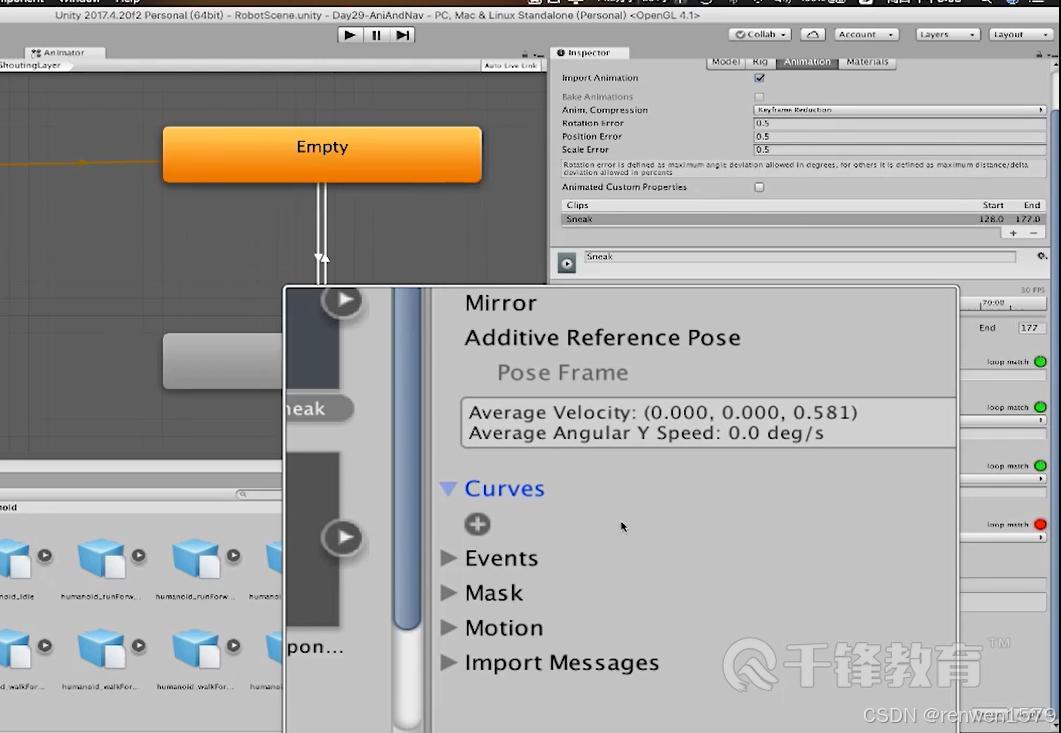The width and height of the screenshot is (1061, 733).
Task: Expand the Mask section
Action: (449, 593)
